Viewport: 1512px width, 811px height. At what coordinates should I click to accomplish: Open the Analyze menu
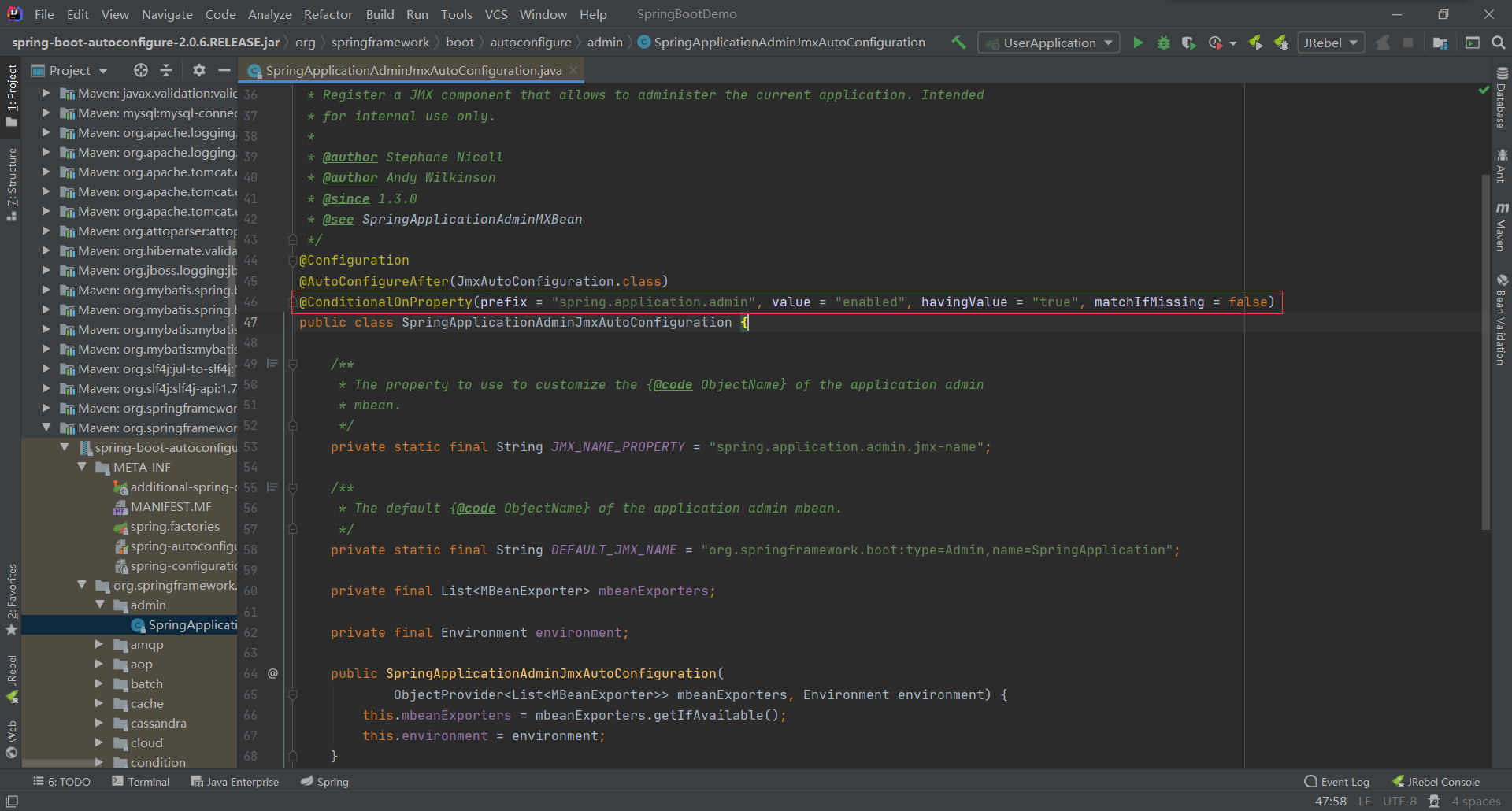[x=270, y=14]
